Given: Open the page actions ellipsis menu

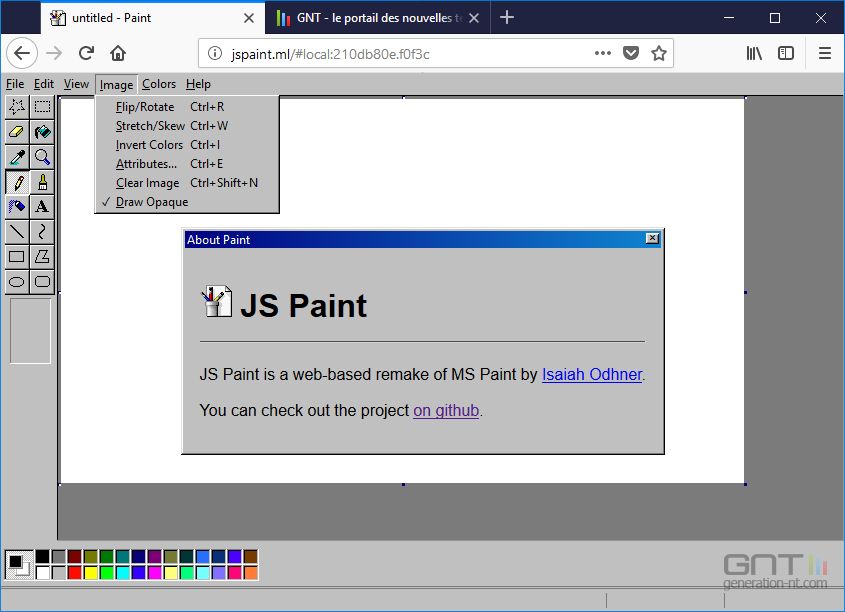Looking at the screenshot, I should (604, 53).
